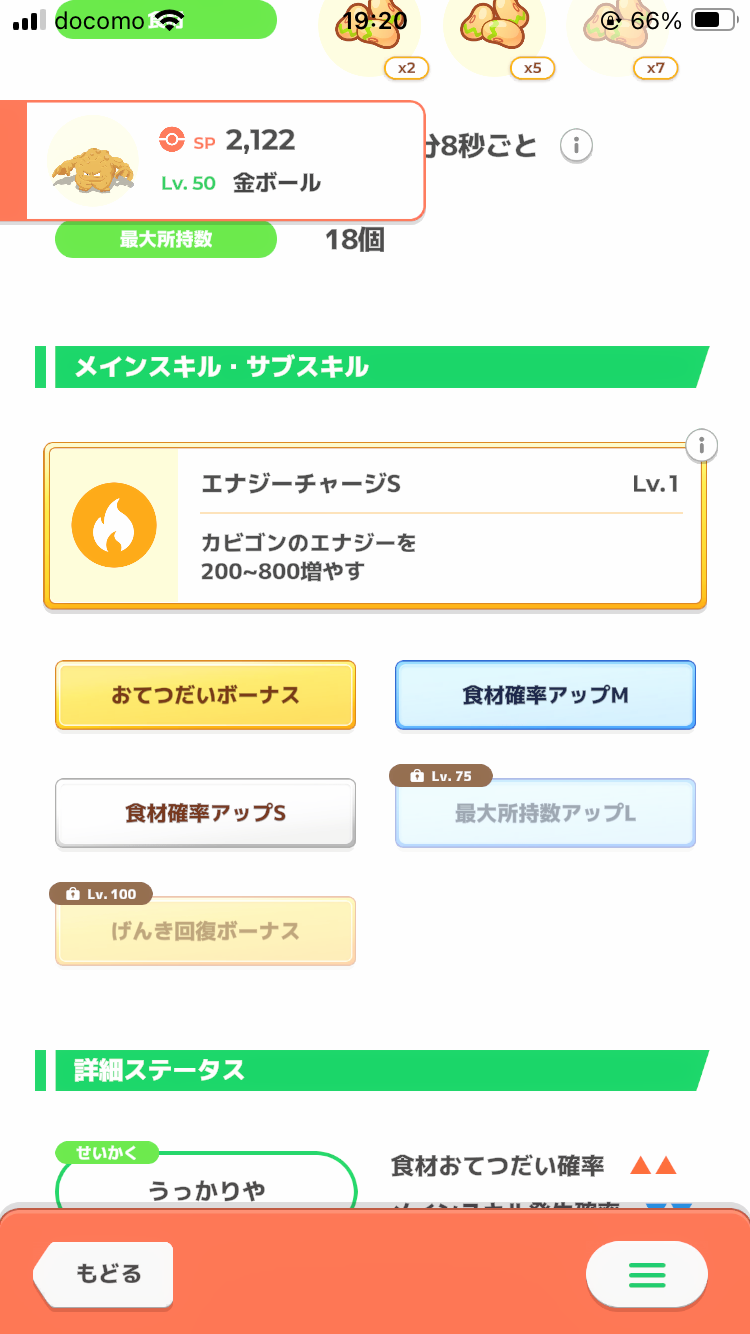Select the おてつだいボーナス sub skill
This screenshot has width=750, height=1334.
(205, 695)
